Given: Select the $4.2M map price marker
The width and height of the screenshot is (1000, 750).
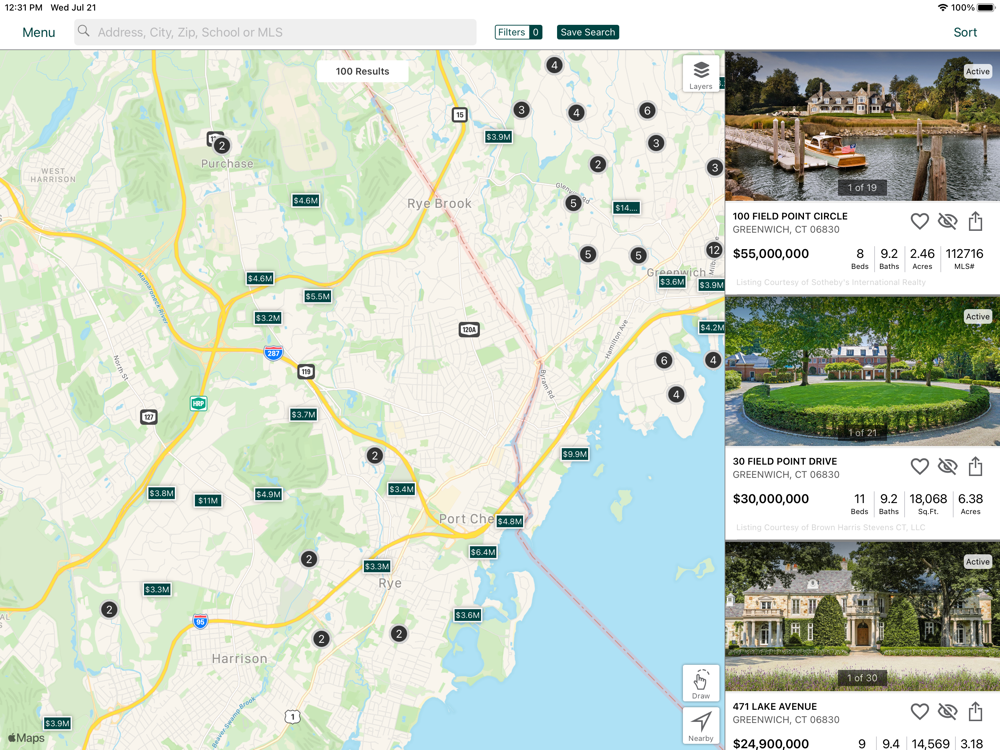Looking at the screenshot, I should (x=712, y=327).
